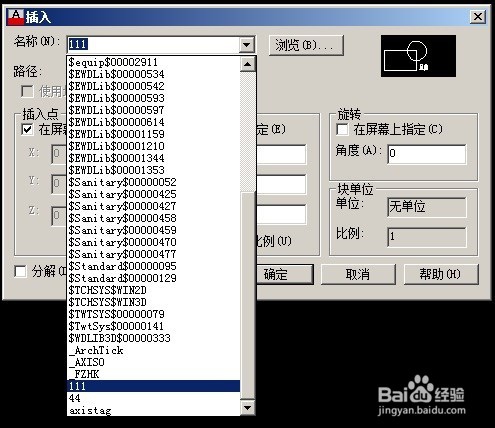
Task: Select $equip$00002911 in the list
Action: click(x=153, y=62)
